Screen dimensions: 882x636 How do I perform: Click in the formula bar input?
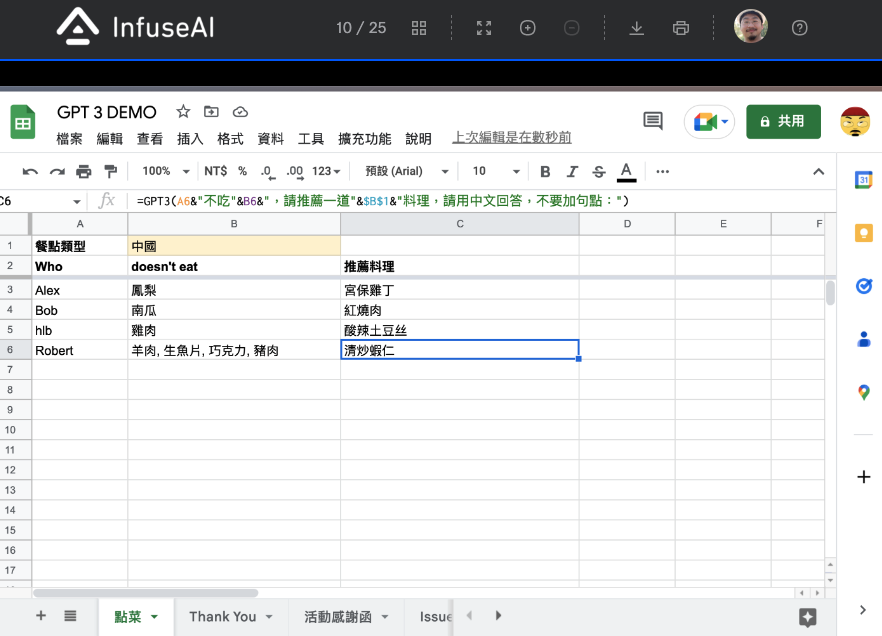tap(480, 200)
